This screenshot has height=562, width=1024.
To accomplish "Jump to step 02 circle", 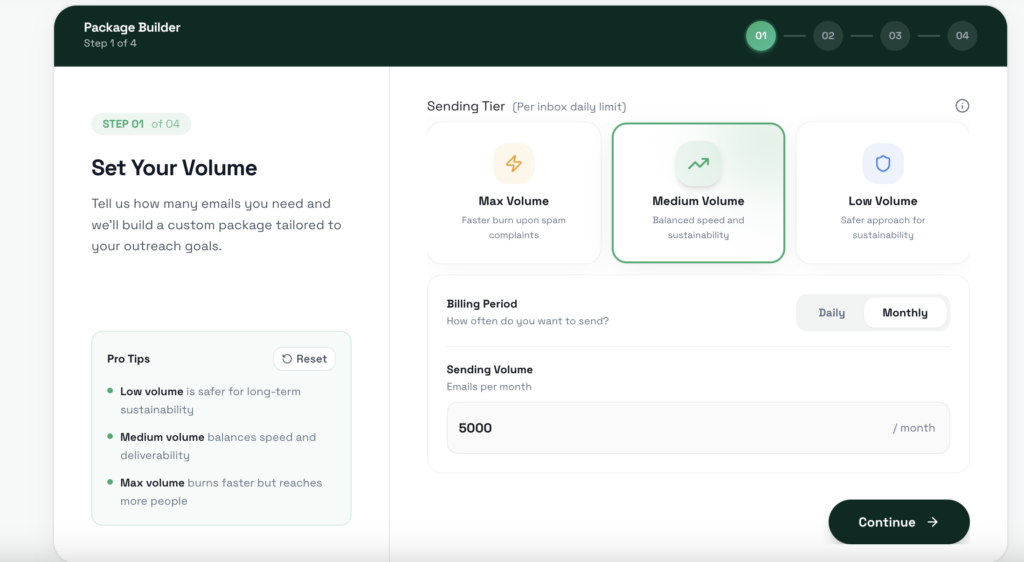I will (x=828, y=36).
